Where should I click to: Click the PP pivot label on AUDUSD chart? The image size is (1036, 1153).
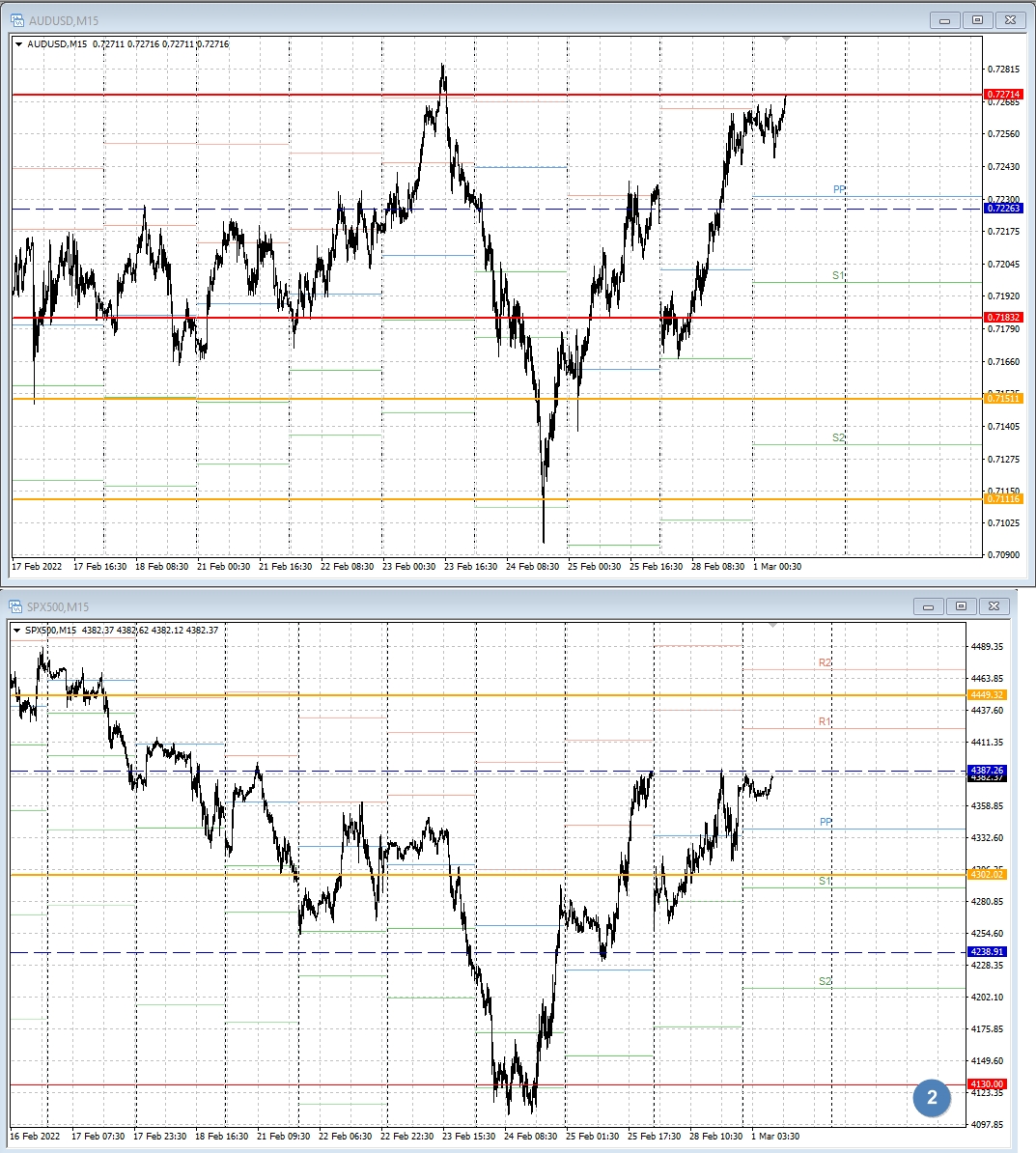tap(839, 190)
